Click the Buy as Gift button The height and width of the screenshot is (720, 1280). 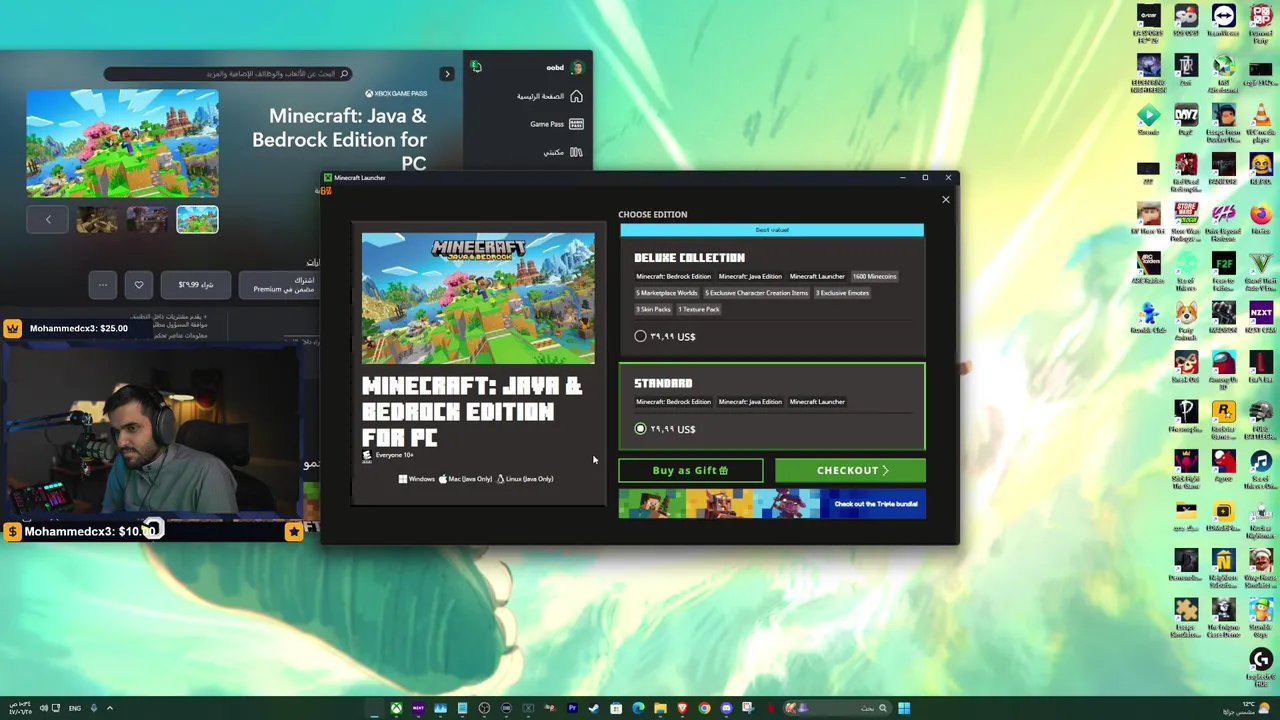(x=690, y=470)
